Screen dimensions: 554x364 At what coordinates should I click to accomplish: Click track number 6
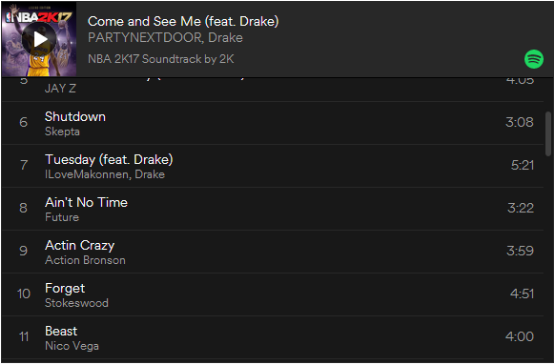click(23, 123)
